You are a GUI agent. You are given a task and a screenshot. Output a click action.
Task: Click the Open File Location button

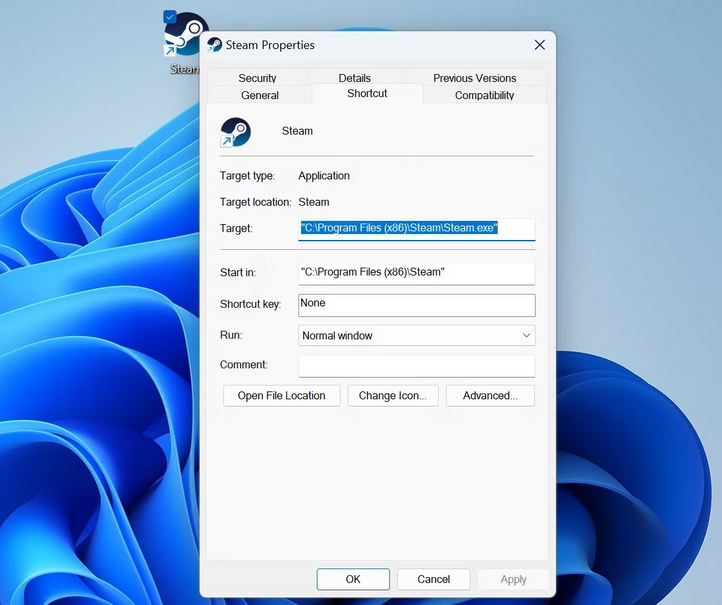point(281,396)
